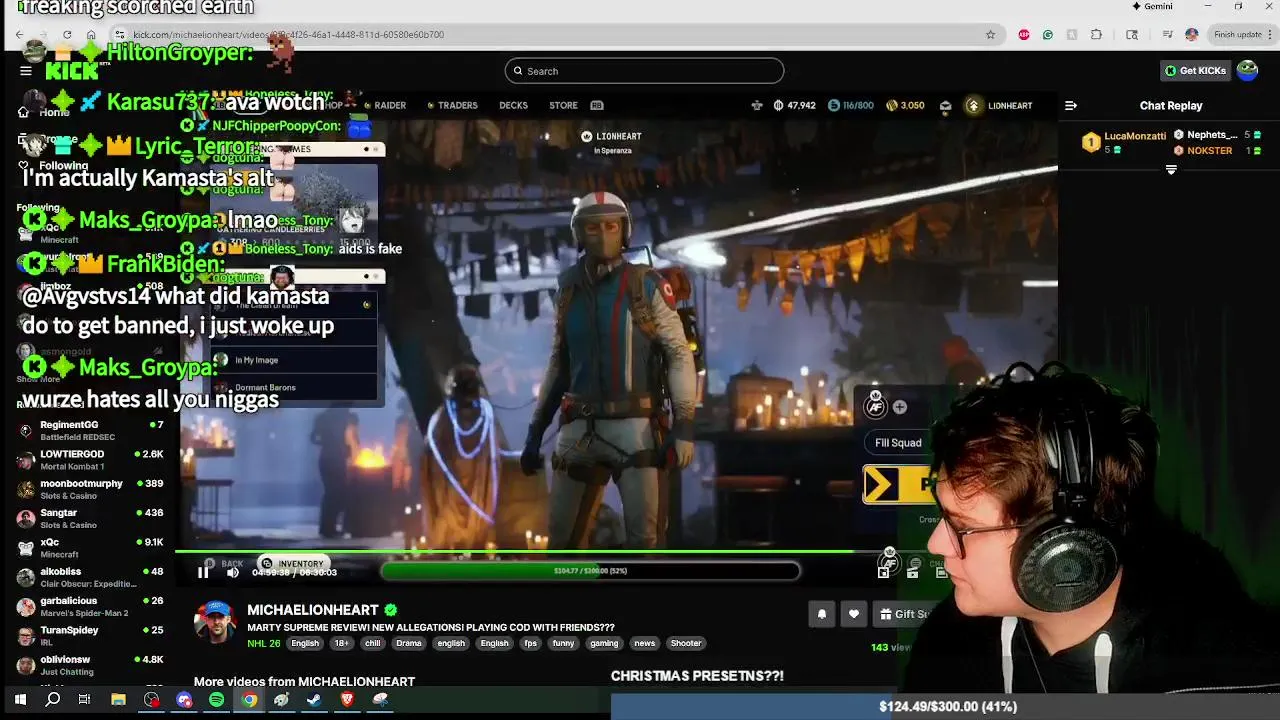Collapse the Chat Replay panel

pyautogui.click(x=1071, y=105)
